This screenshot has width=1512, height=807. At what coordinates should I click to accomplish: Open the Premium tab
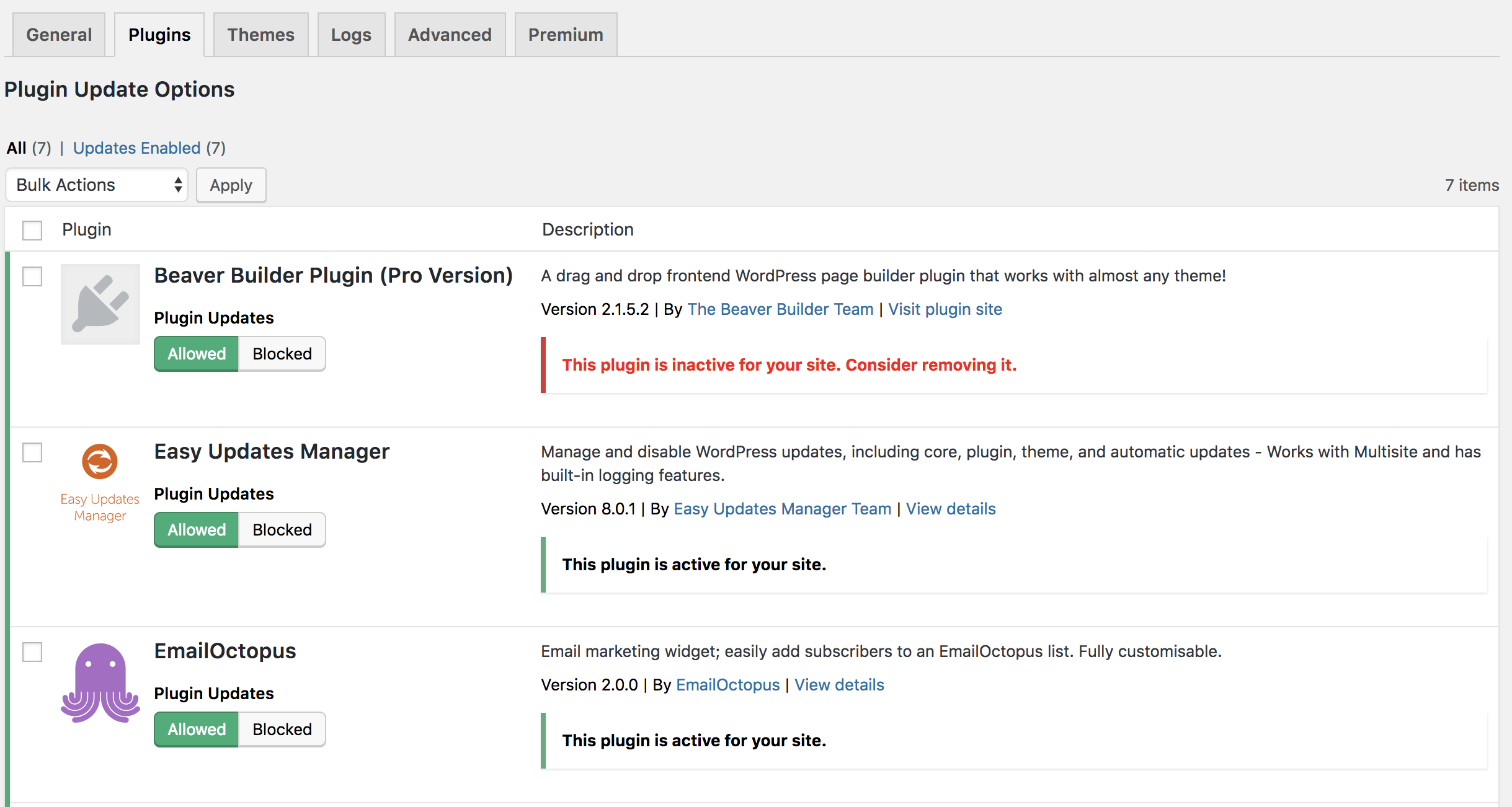566,35
